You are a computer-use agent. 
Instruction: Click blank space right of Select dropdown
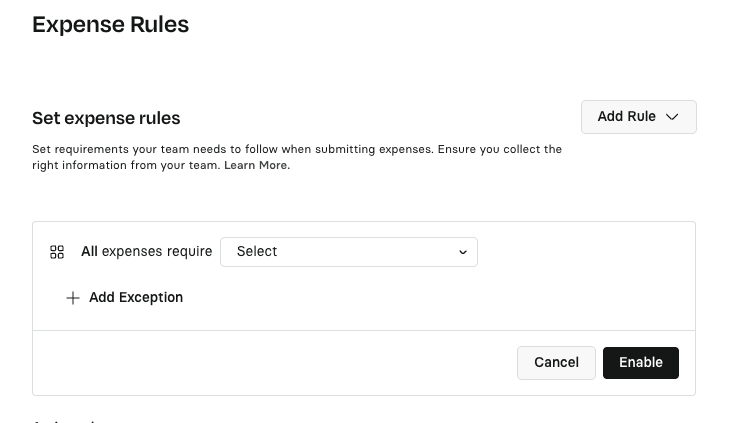585,252
